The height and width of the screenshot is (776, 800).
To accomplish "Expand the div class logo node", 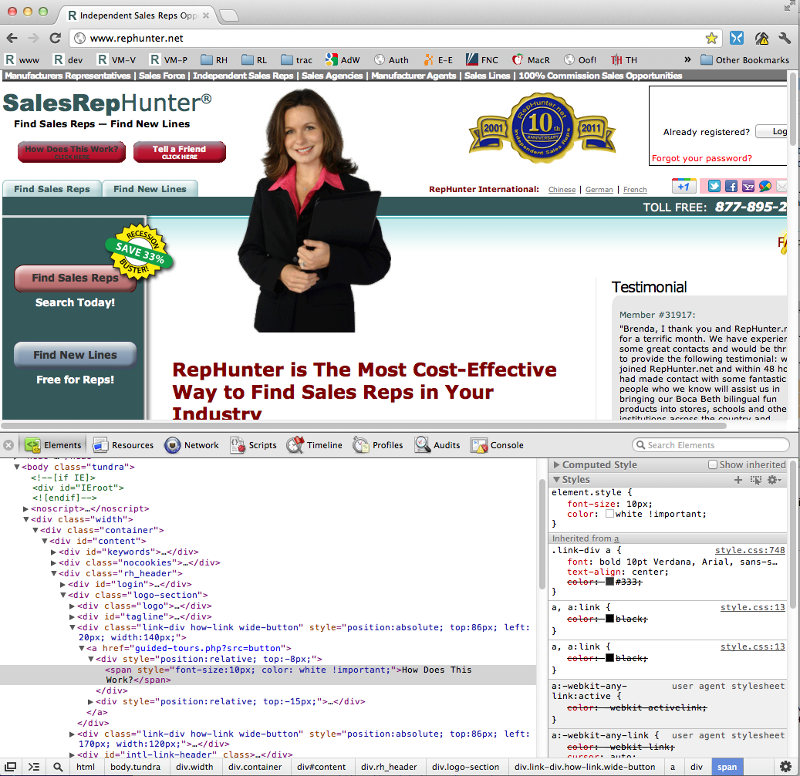I will [x=72, y=606].
